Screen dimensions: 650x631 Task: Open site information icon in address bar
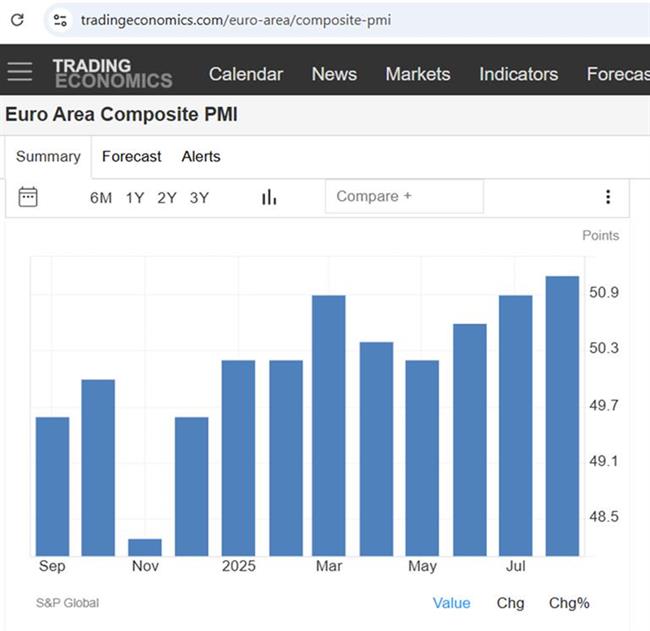(60, 20)
